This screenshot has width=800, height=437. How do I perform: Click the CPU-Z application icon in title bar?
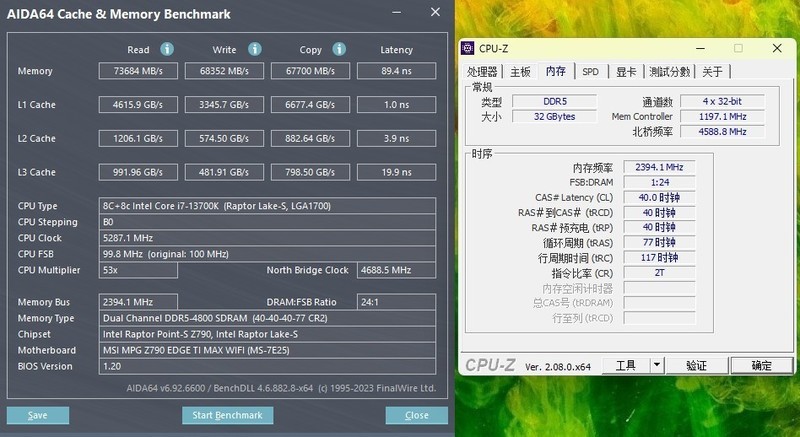coord(467,48)
